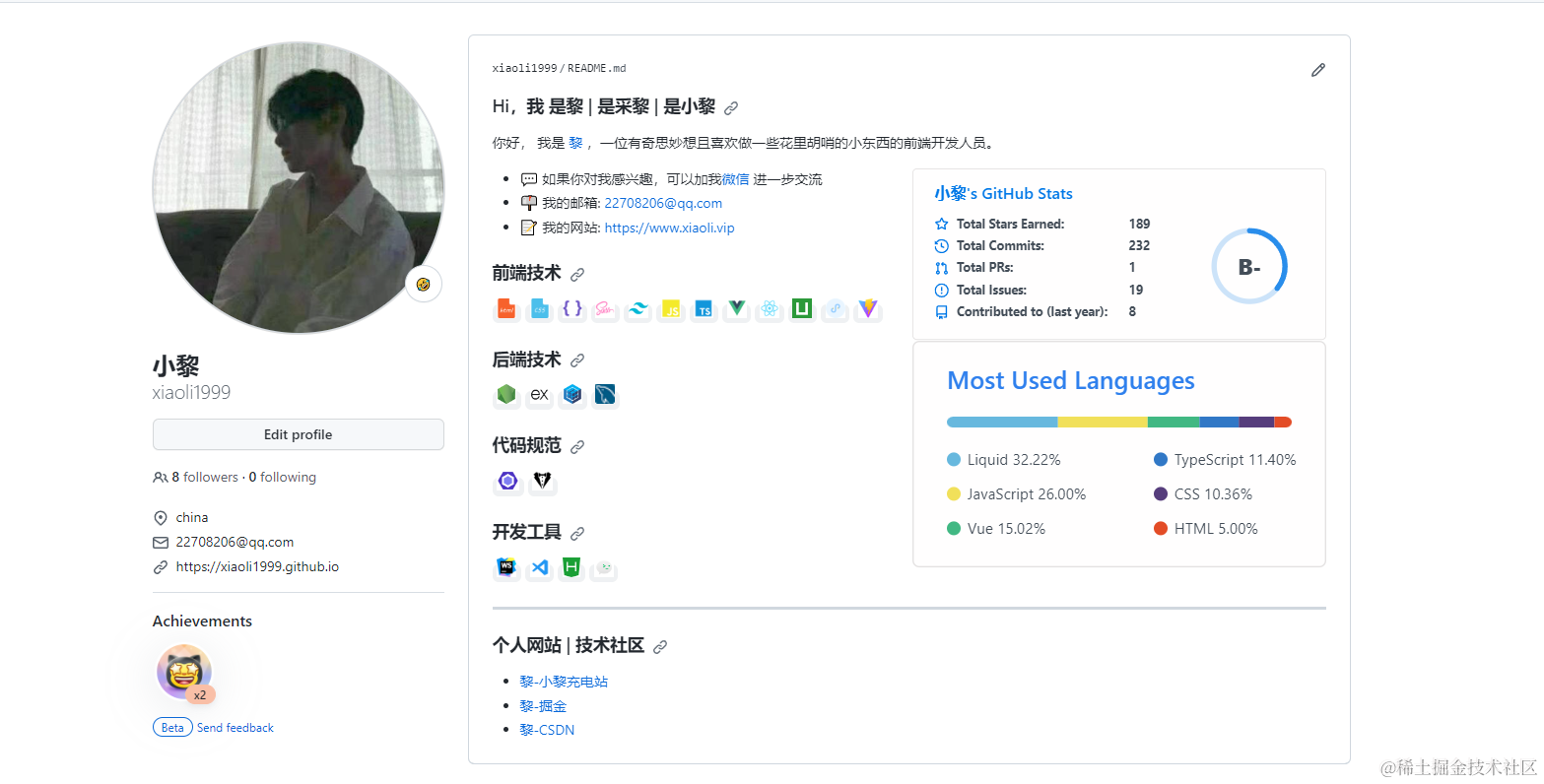
Task: Click the achievement badge with x2
Action: (185, 674)
